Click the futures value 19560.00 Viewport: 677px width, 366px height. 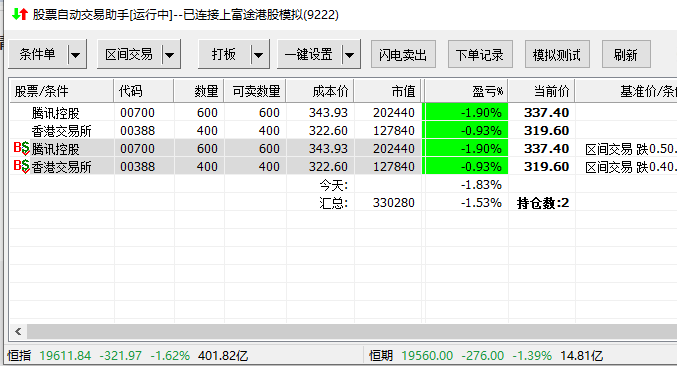tap(427, 356)
